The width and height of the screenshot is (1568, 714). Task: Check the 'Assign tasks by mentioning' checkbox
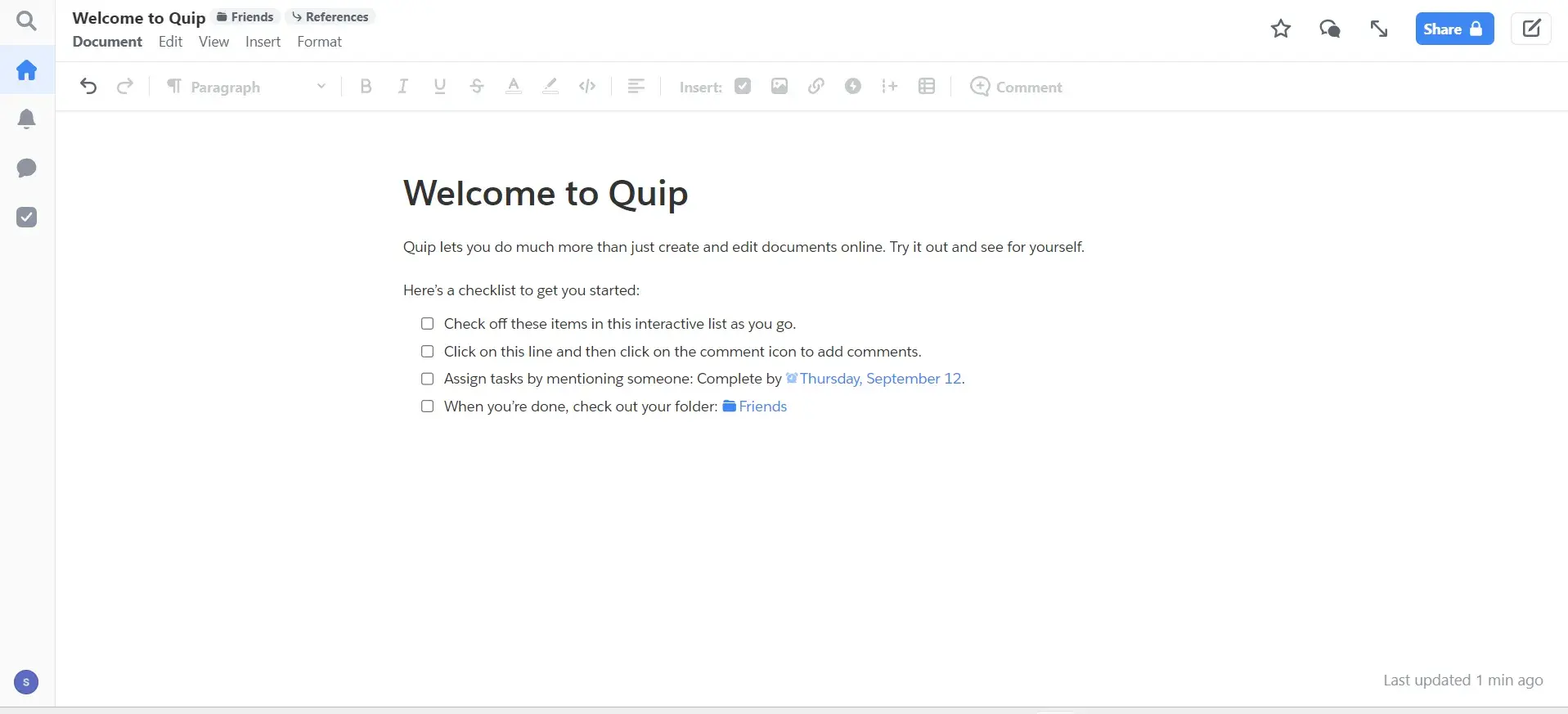[427, 379]
